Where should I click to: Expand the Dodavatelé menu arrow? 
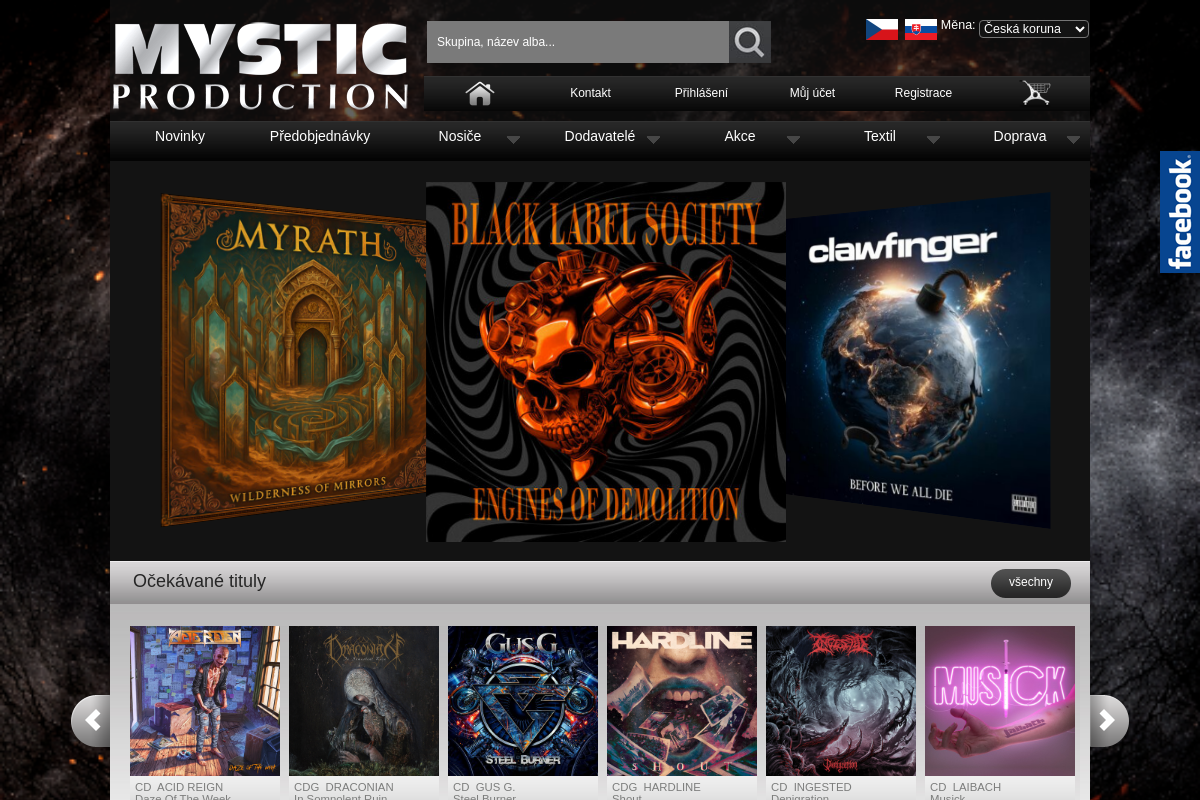653,141
